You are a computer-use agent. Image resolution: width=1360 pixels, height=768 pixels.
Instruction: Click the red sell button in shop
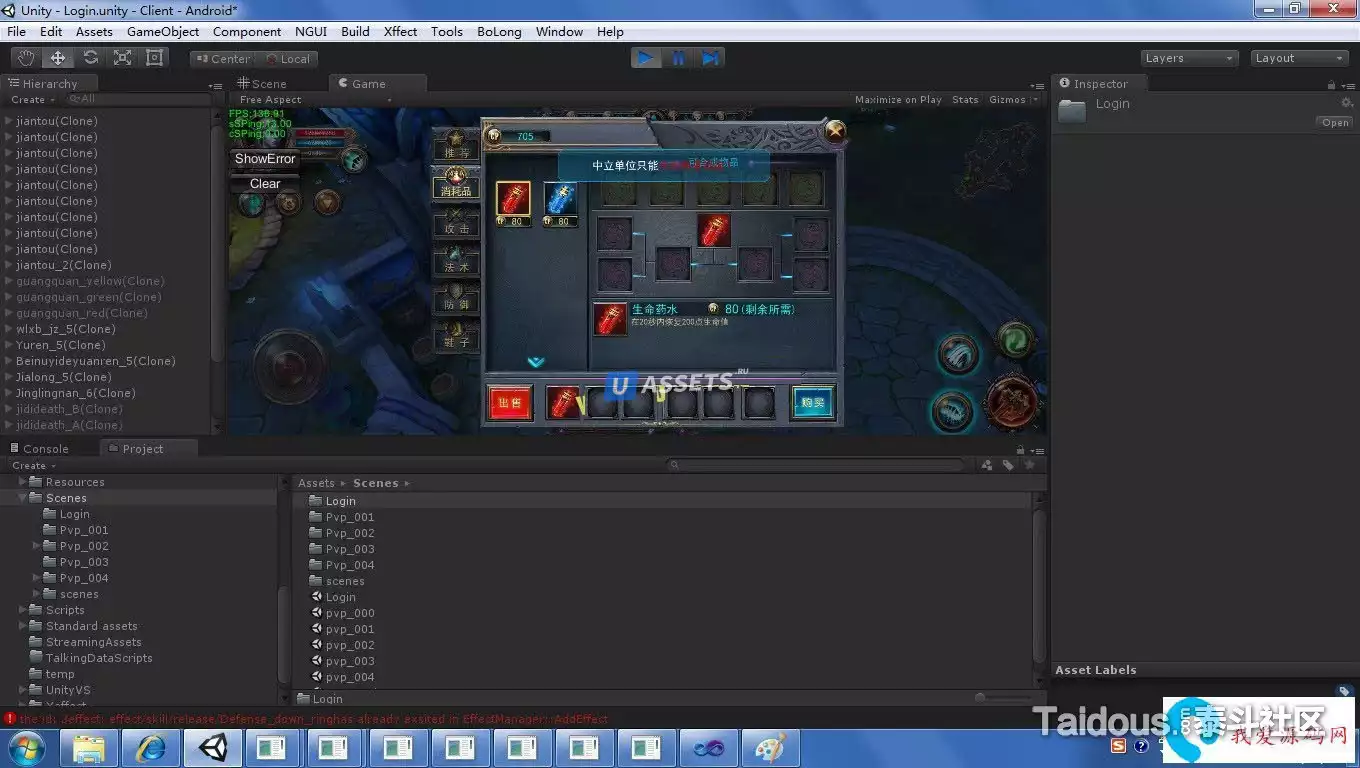509,403
